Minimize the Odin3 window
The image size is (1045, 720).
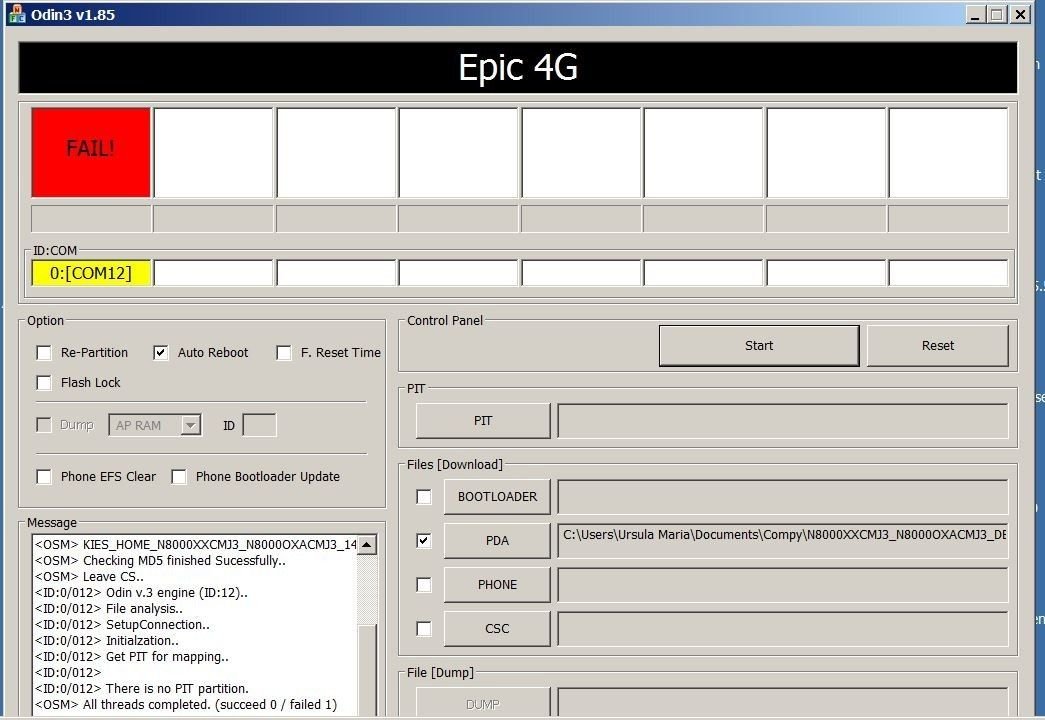tap(976, 14)
